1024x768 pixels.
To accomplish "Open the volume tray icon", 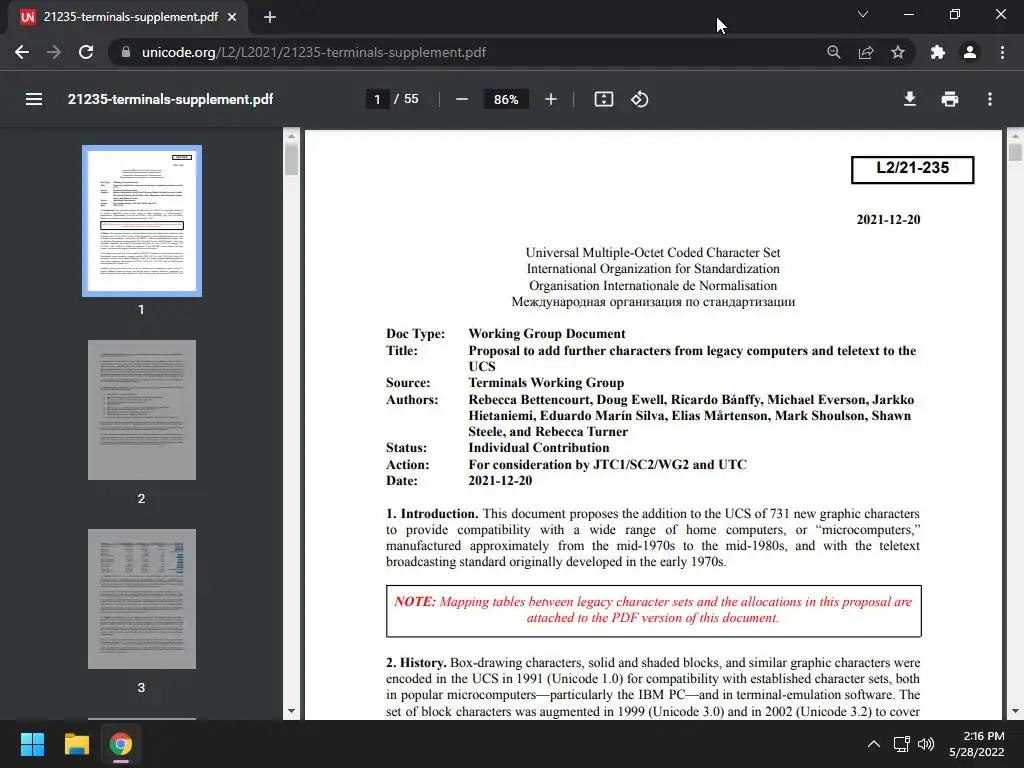I will click(x=925, y=744).
